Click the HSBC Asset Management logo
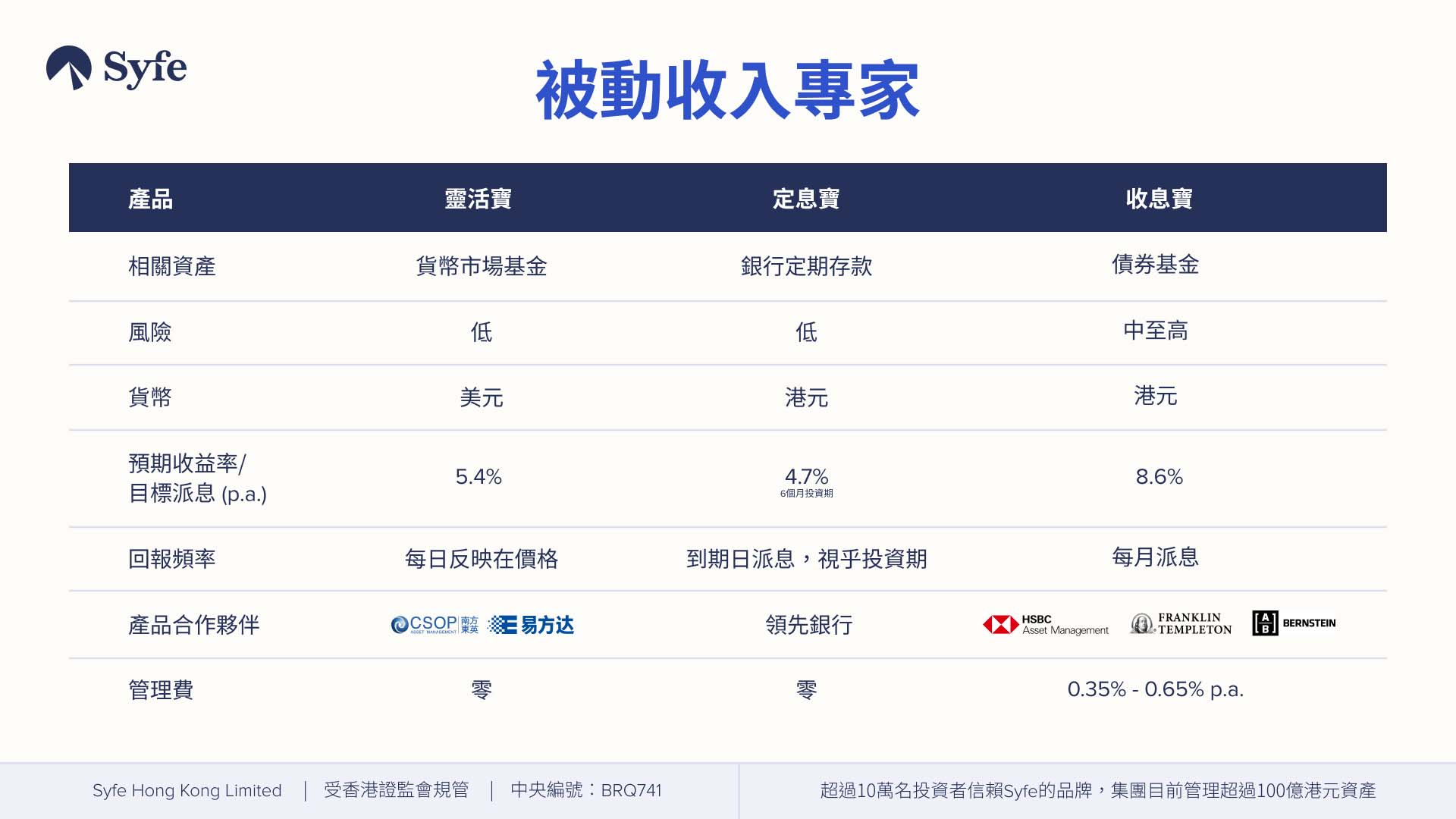The width and height of the screenshot is (1456, 819). pyautogui.click(x=1046, y=625)
